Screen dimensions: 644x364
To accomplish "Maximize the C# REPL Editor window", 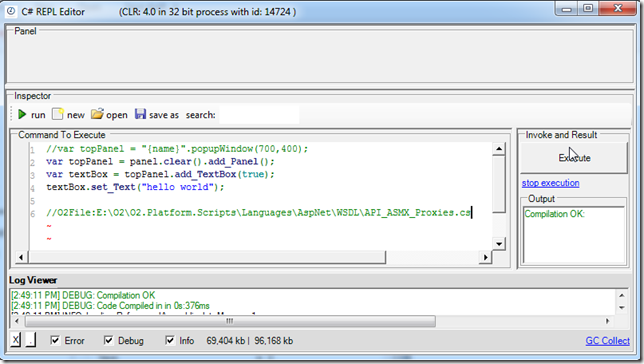I will pos(588,9).
